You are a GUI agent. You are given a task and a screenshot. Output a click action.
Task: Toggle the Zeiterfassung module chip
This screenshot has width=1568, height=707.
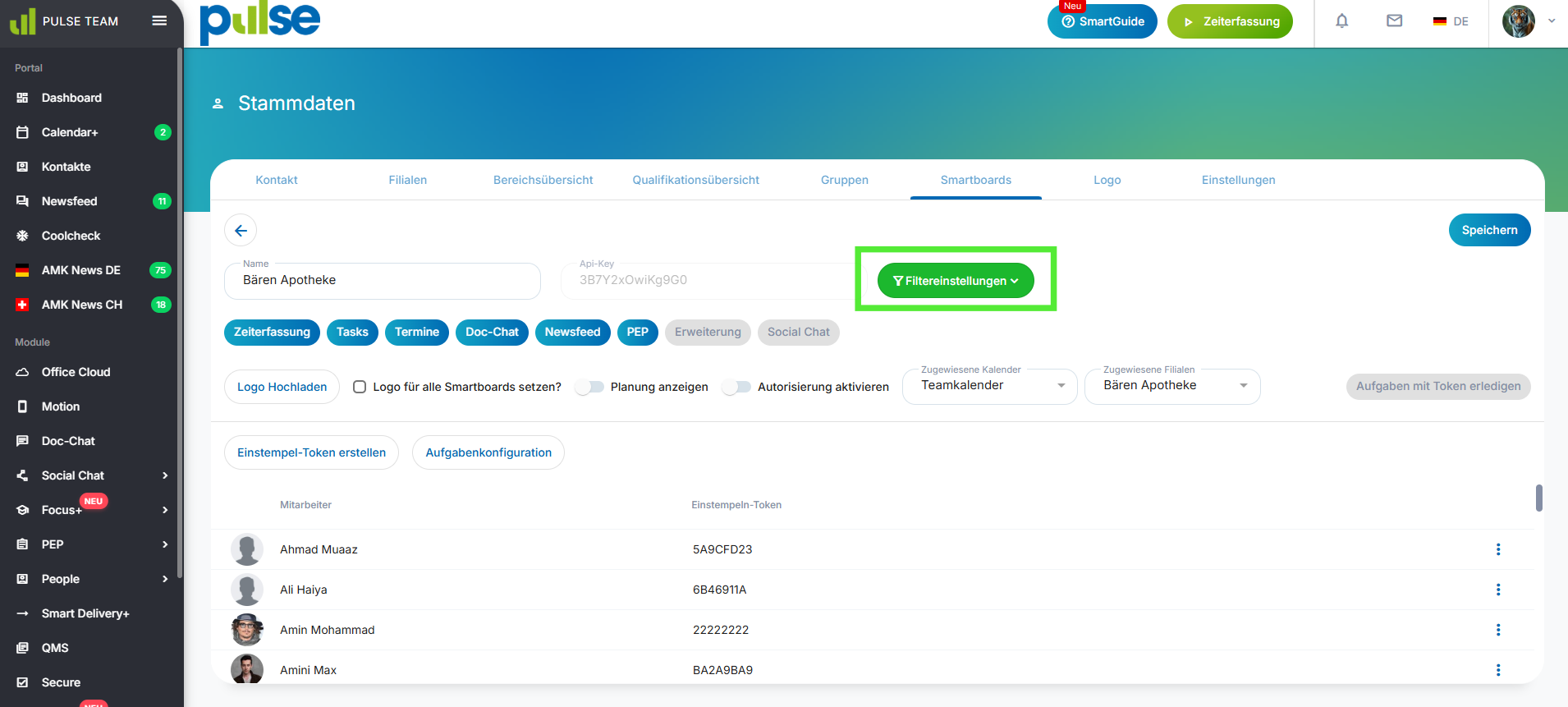(x=272, y=333)
